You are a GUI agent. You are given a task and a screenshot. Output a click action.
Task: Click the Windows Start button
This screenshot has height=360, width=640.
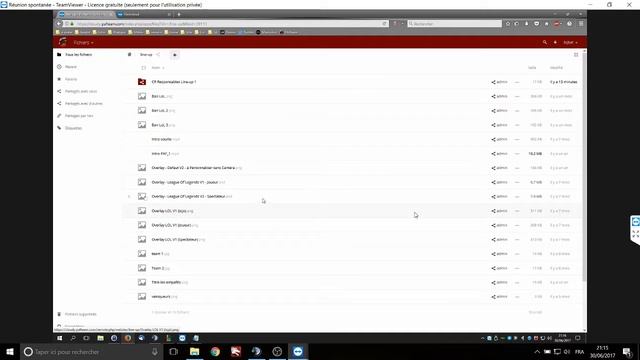[x=10, y=351]
